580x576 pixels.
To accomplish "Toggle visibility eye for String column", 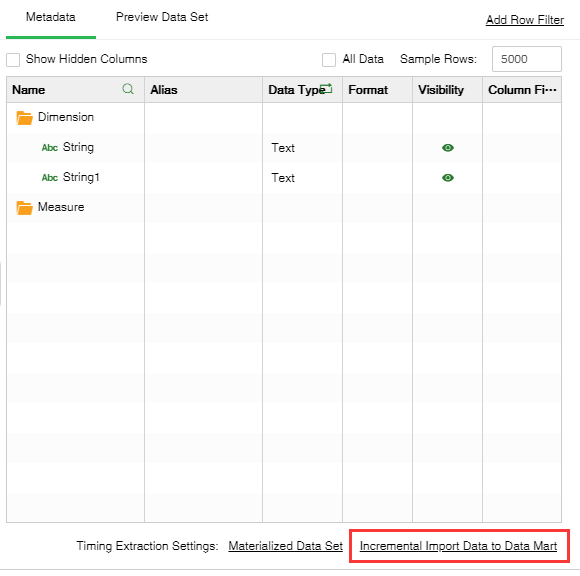I will (x=448, y=148).
